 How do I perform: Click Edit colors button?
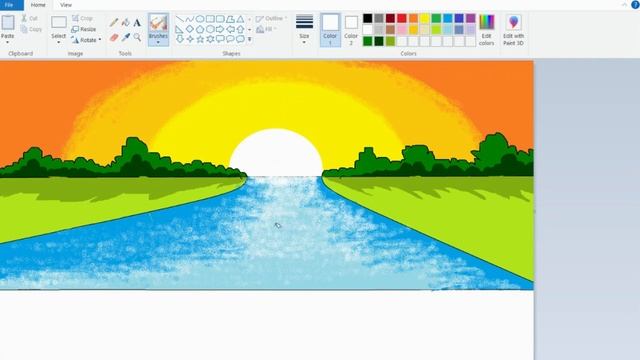(487, 30)
